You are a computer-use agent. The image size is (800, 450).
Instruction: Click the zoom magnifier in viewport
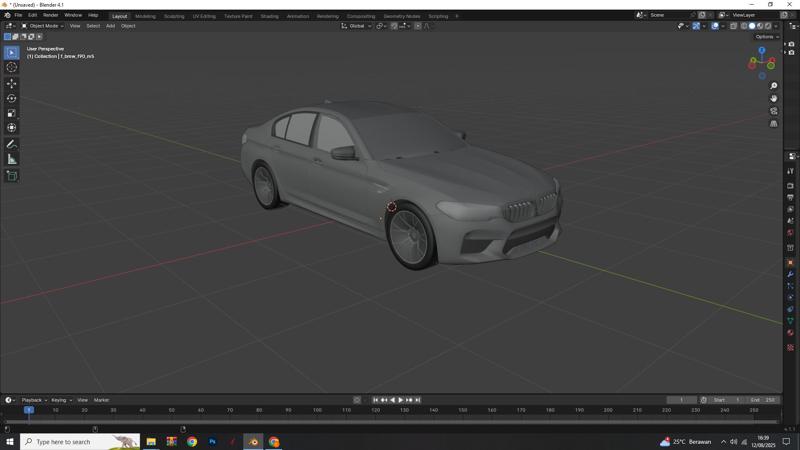point(773,86)
